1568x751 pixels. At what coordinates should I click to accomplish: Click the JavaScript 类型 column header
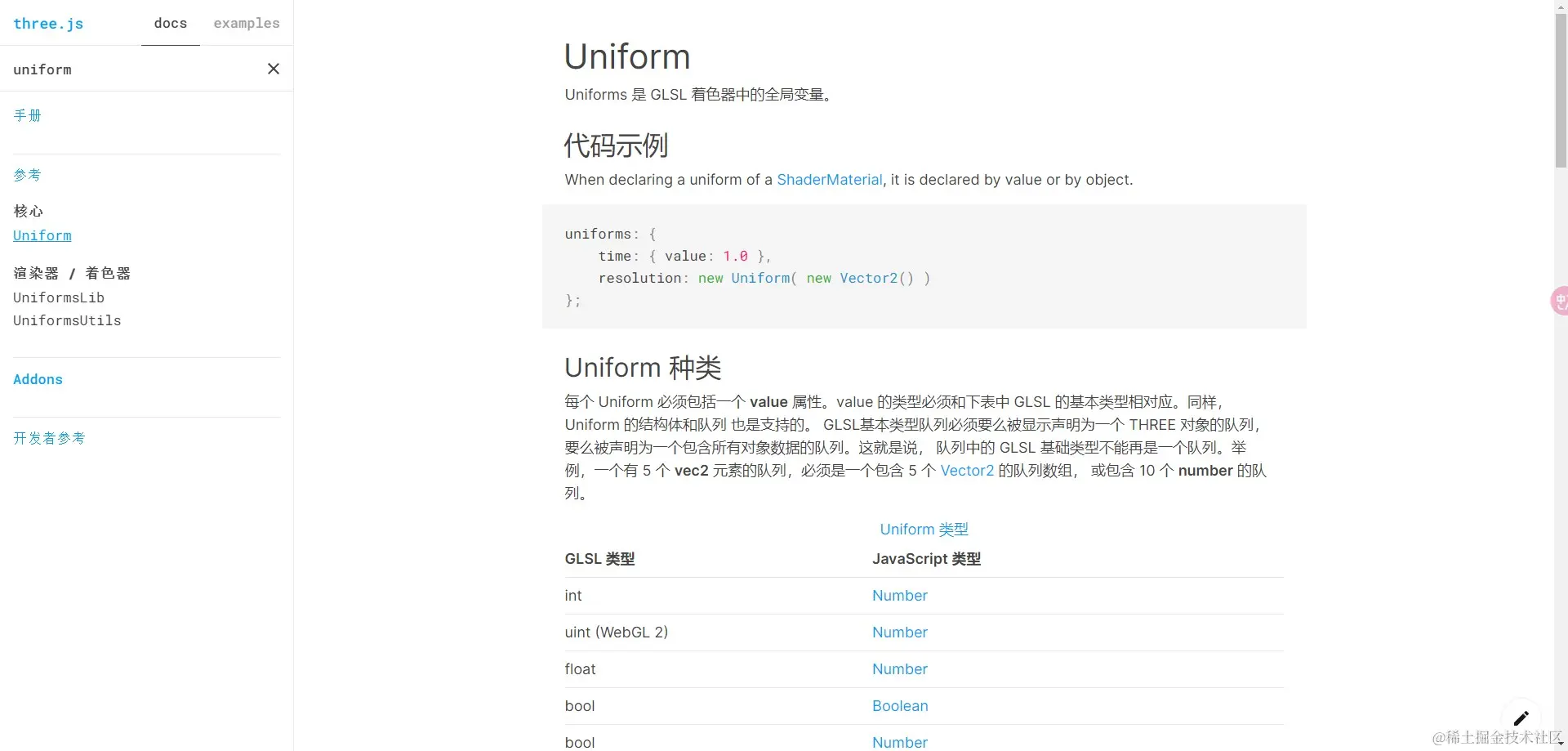pyautogui.click(x=926, y=559)
